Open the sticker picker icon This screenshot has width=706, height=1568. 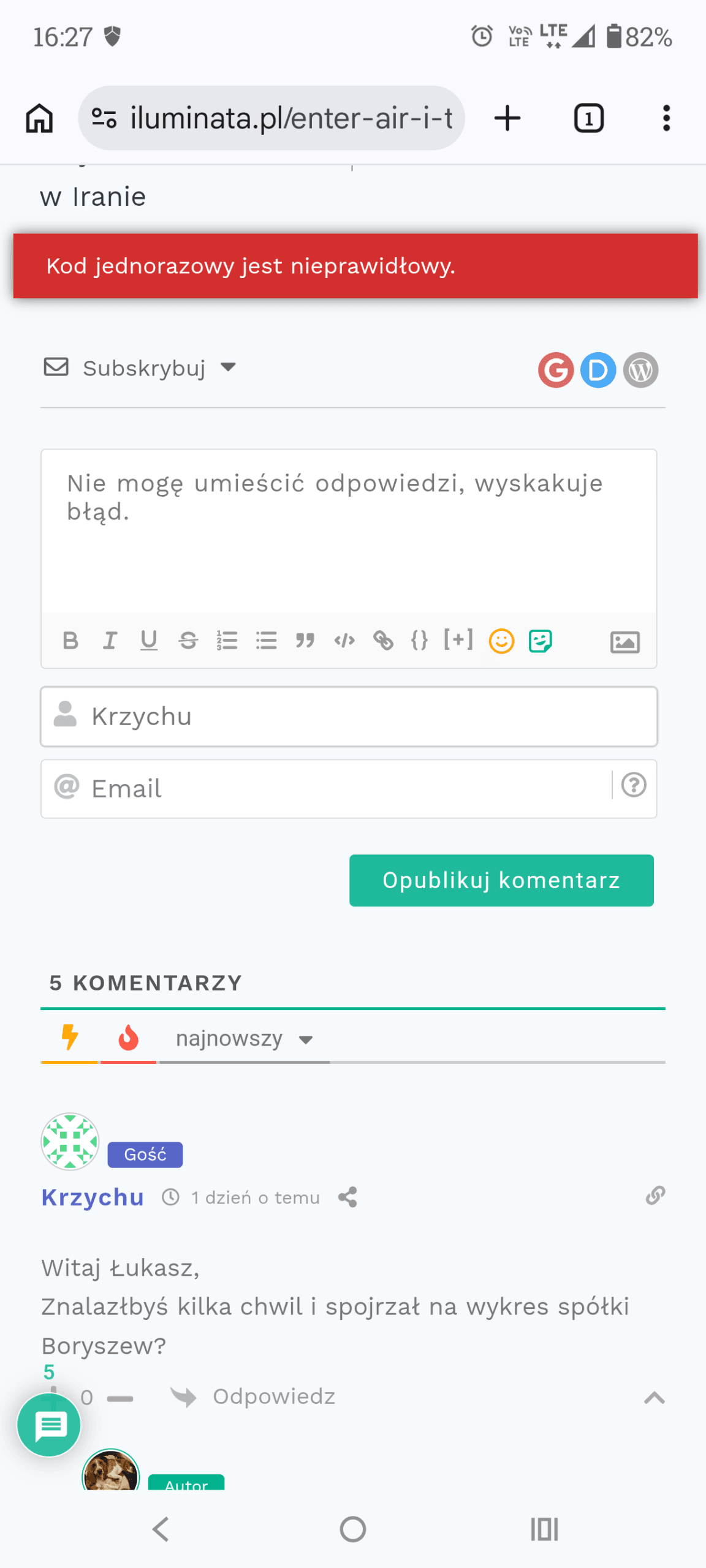coord(540,641)
